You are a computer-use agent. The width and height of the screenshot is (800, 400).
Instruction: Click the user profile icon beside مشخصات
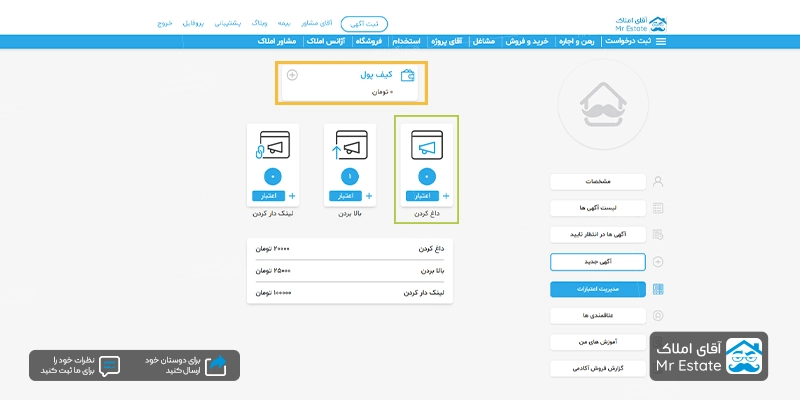point(657,181)
